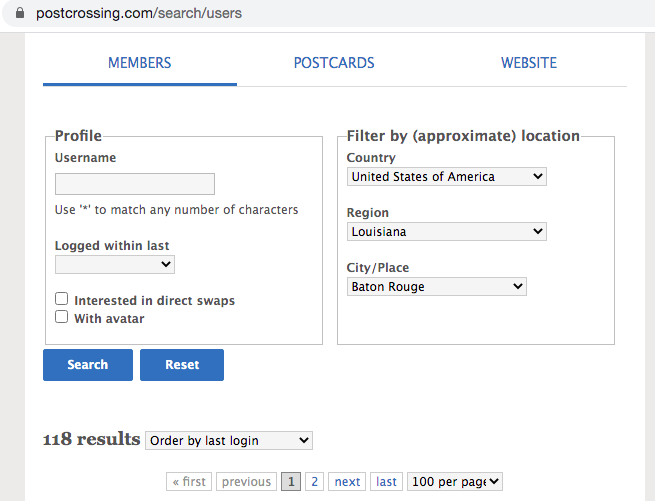Click the Reset button
This screenshot has height=501, width=655.
point(182,365)
